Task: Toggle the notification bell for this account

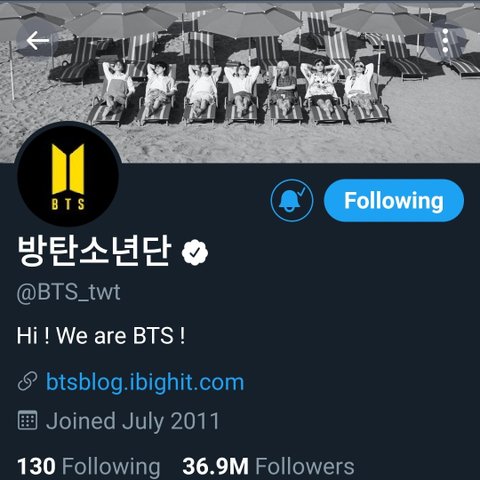Action: point(292,200)
